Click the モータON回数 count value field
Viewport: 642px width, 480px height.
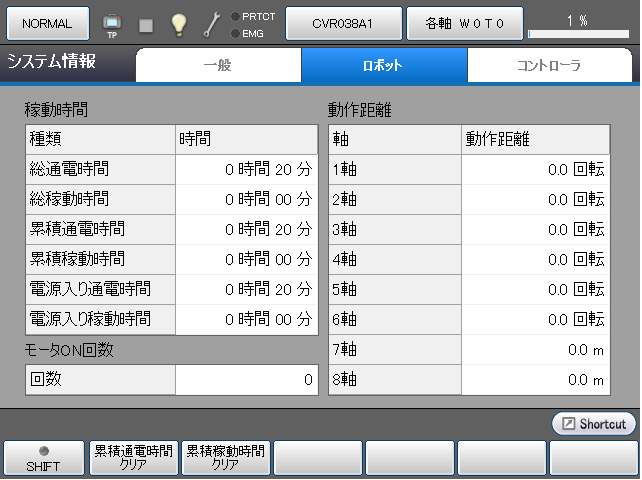246,380
